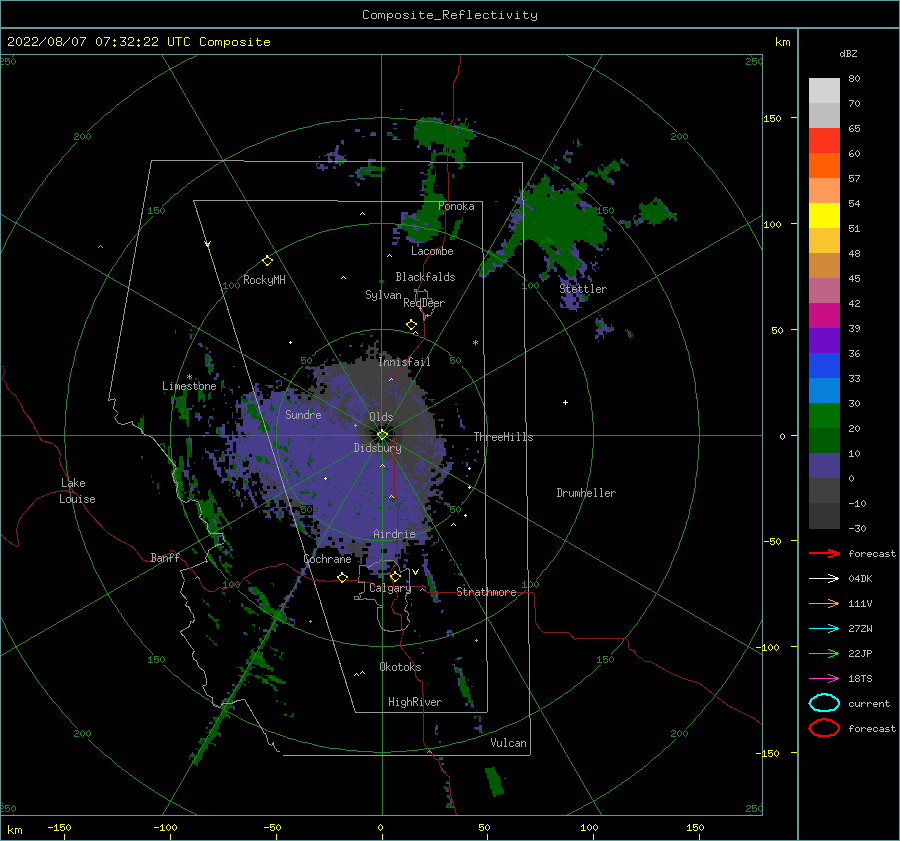Click the RedDeer city label
900x841 pixels.
tap(424, 303)
